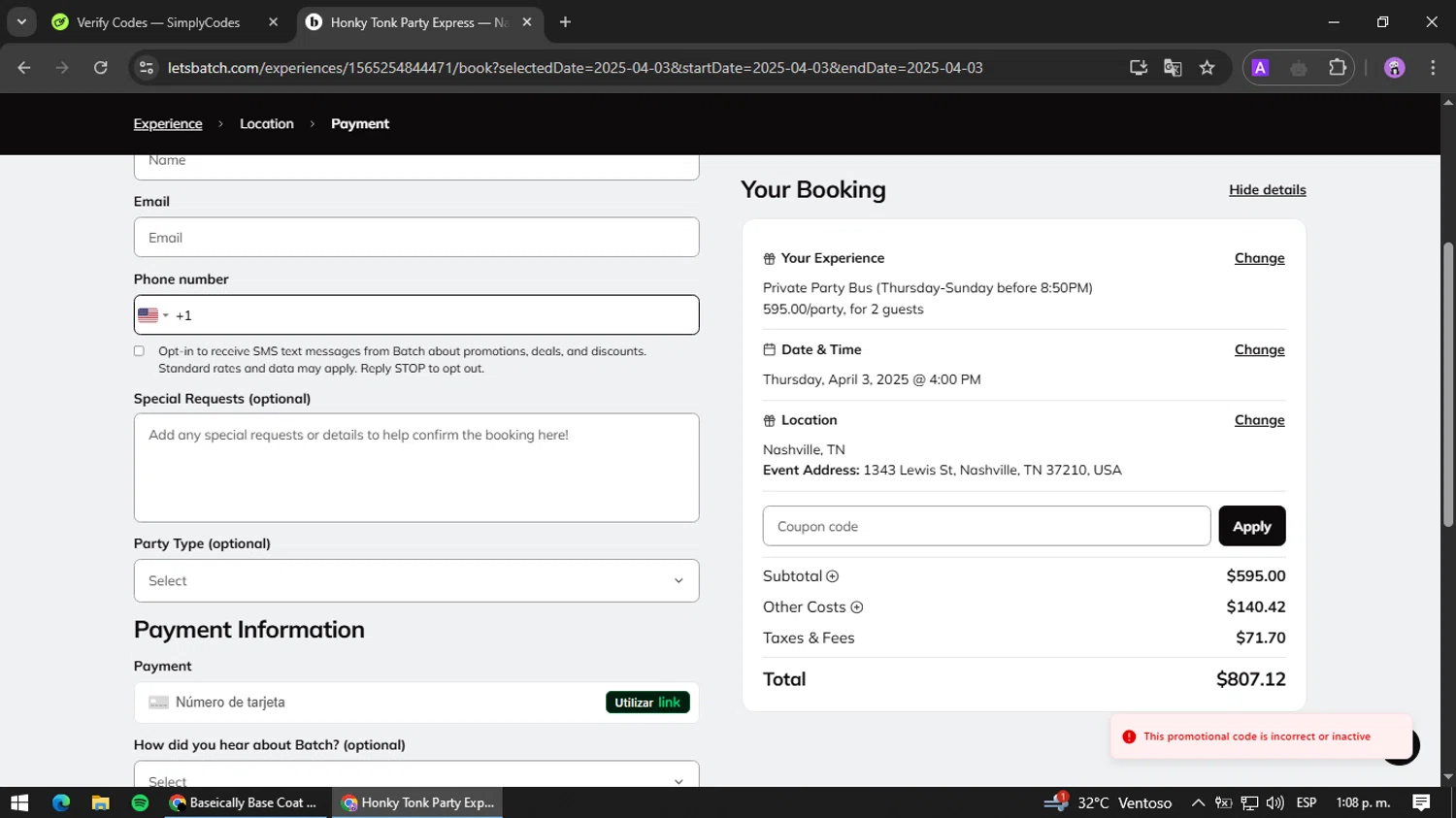Open File Explorer from taskbar

coord(100,802)
